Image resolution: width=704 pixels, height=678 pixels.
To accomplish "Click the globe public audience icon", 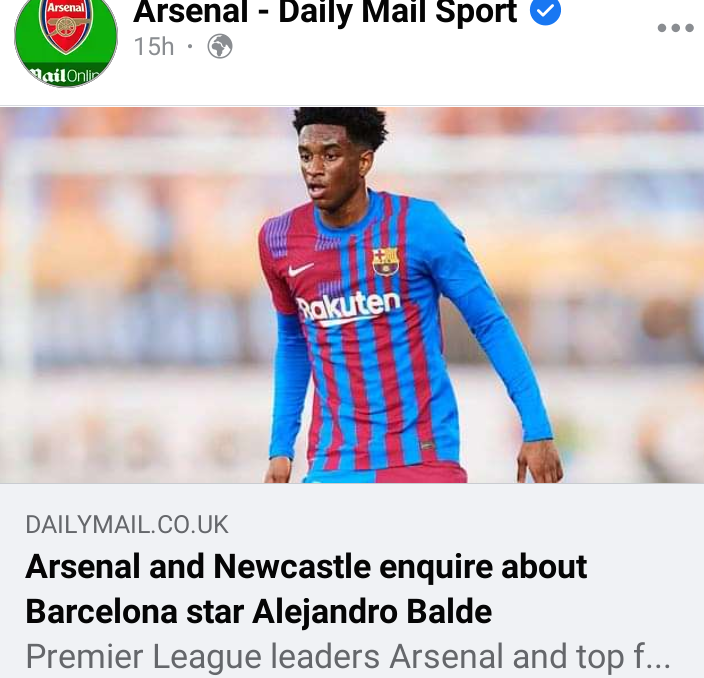I will pos(220,46).
